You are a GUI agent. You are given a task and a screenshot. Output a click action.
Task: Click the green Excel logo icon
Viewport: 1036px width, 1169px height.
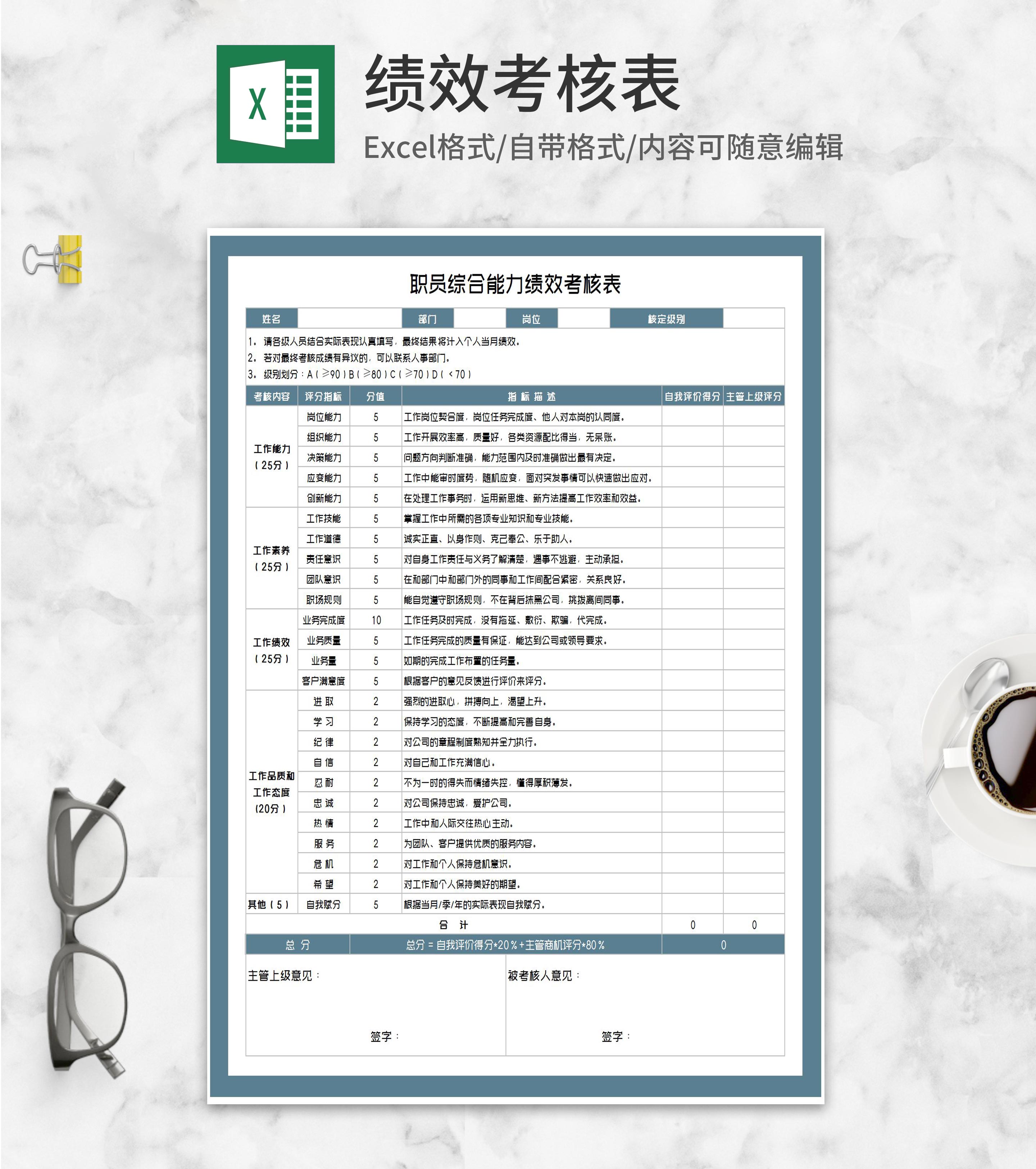pyautogui.click(x=275, y=104)
